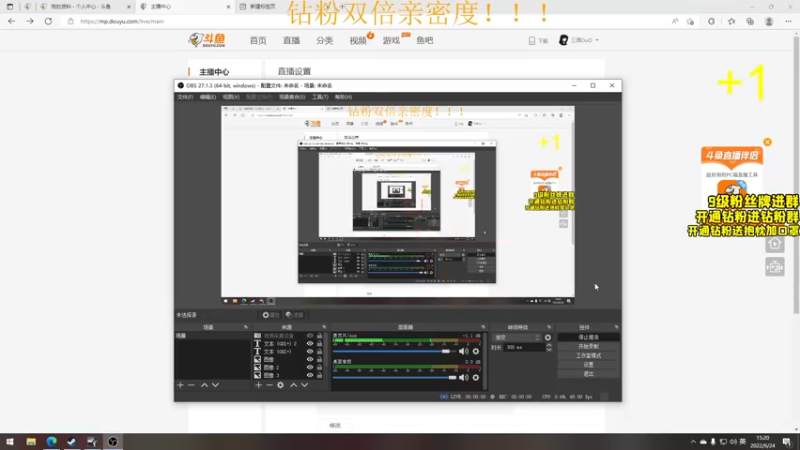Open Steam from the taskbar
The height and width of the screenshot is (450, 800).
tap(71, 442)
